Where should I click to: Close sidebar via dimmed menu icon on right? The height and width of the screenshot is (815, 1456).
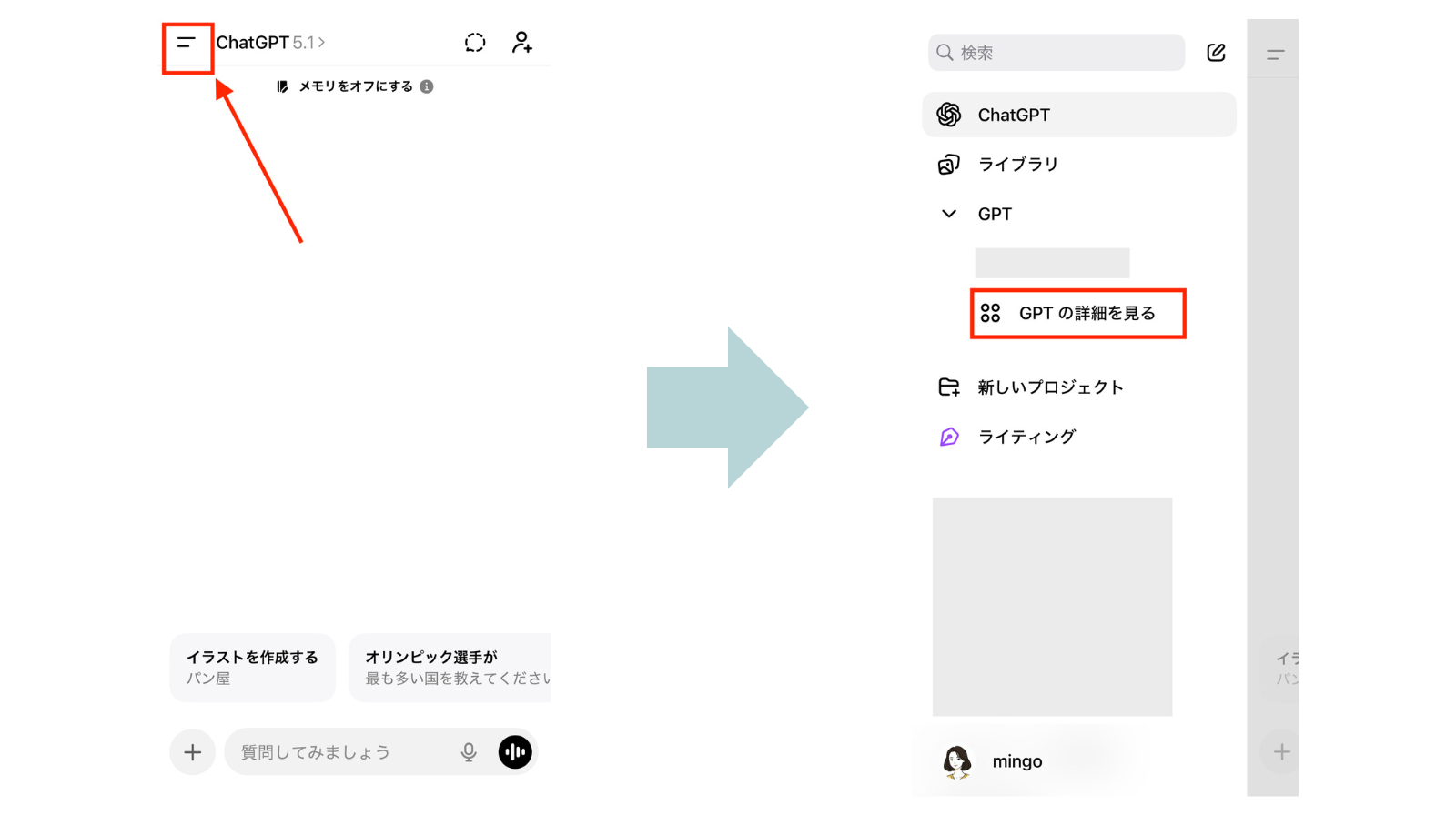1276,55
